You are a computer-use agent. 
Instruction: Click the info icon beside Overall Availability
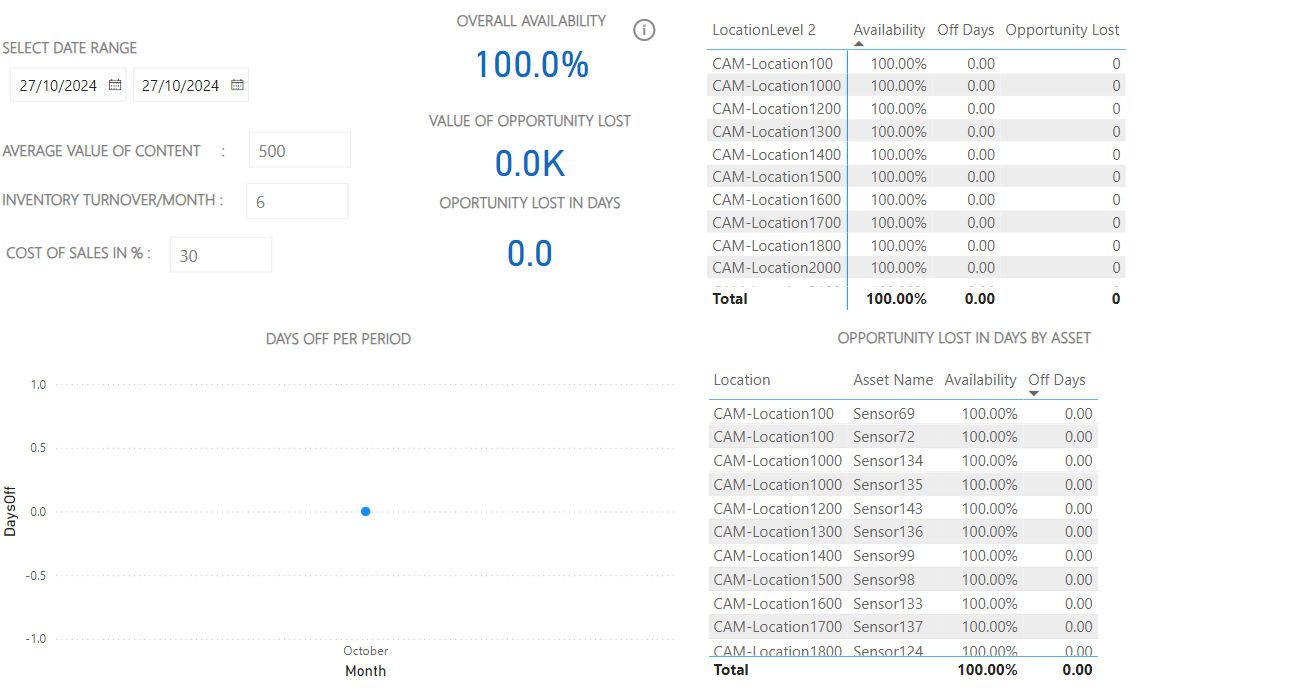(x=644, y=30)
